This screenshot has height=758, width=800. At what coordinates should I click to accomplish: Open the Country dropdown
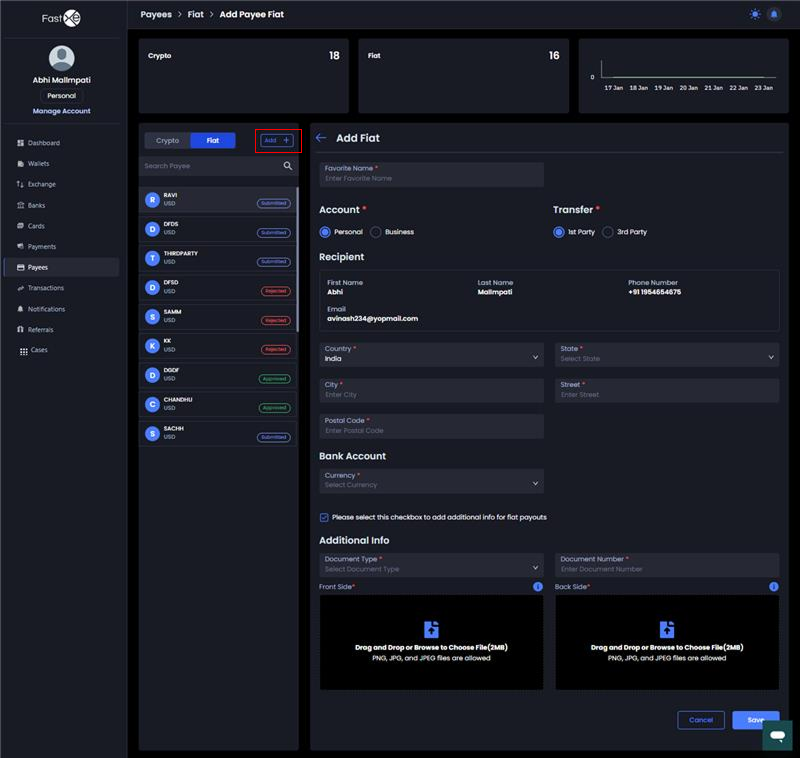(x=431, y=354)
